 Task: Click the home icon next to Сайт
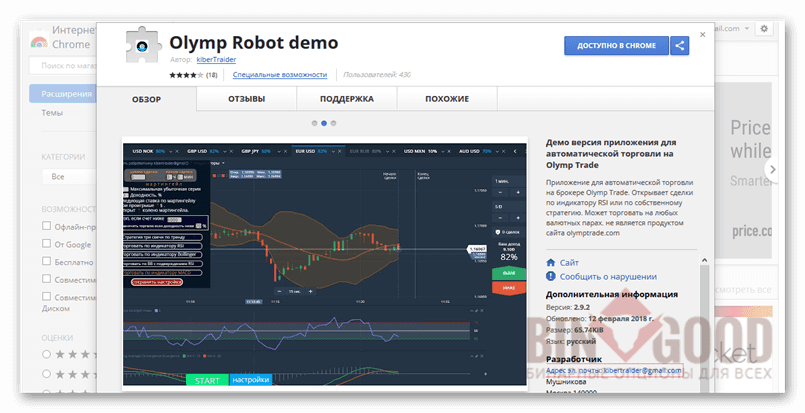pyautogui.click(x=551, y=262)
